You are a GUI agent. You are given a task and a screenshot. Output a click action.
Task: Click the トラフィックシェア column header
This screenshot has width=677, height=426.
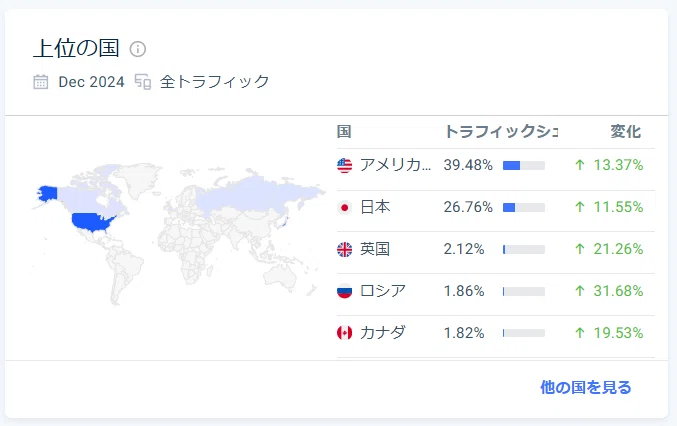[x=501, y=132]
